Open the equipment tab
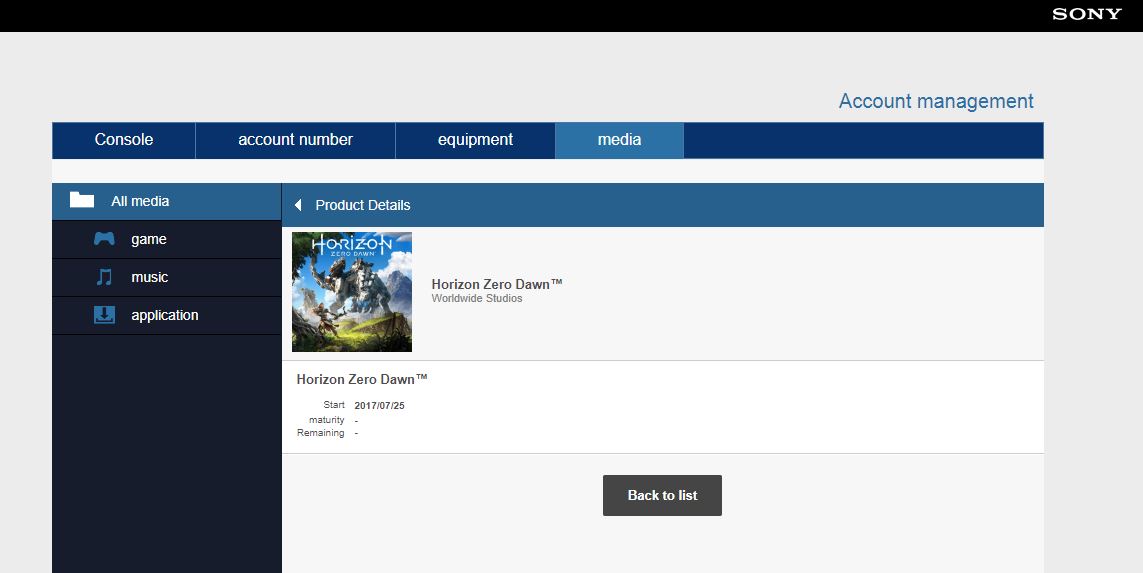1143x573 pixels. 475,140
